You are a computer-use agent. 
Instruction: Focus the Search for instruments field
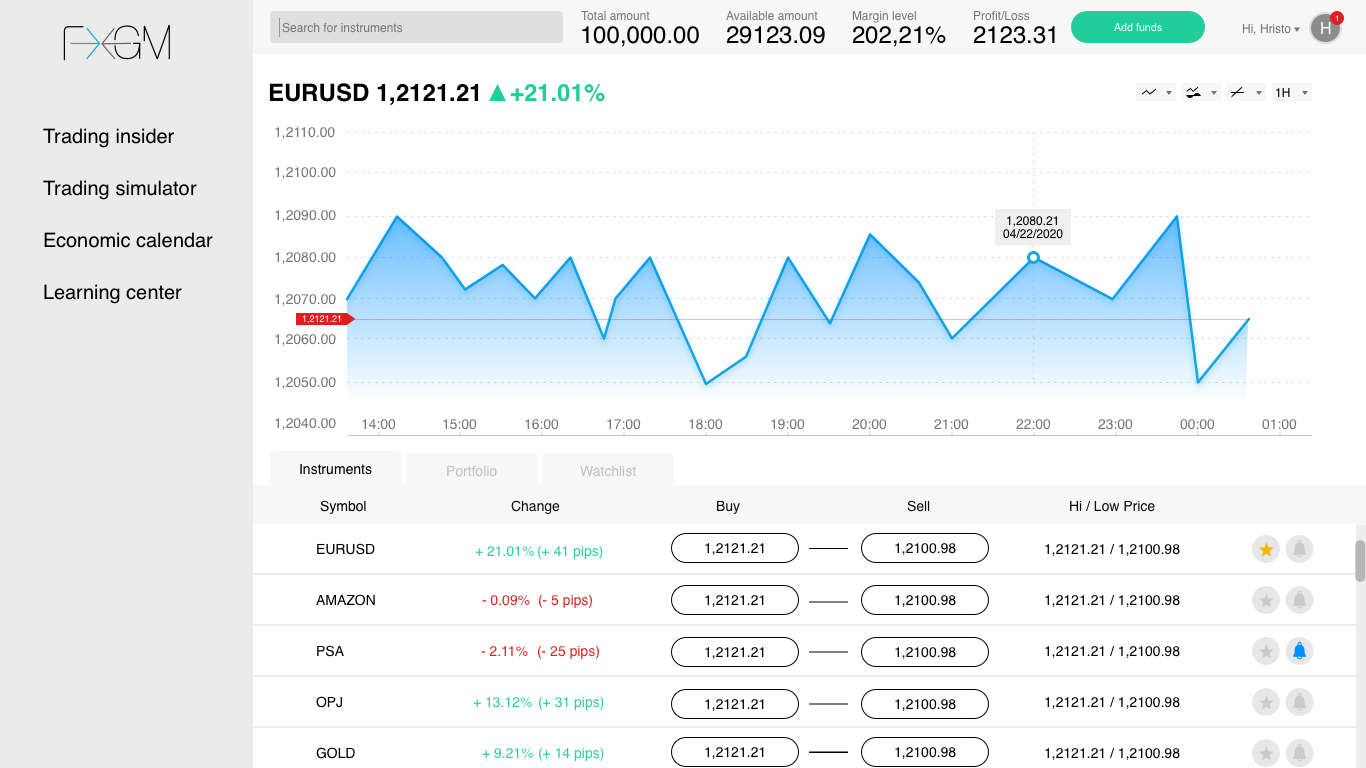[416, 27]
